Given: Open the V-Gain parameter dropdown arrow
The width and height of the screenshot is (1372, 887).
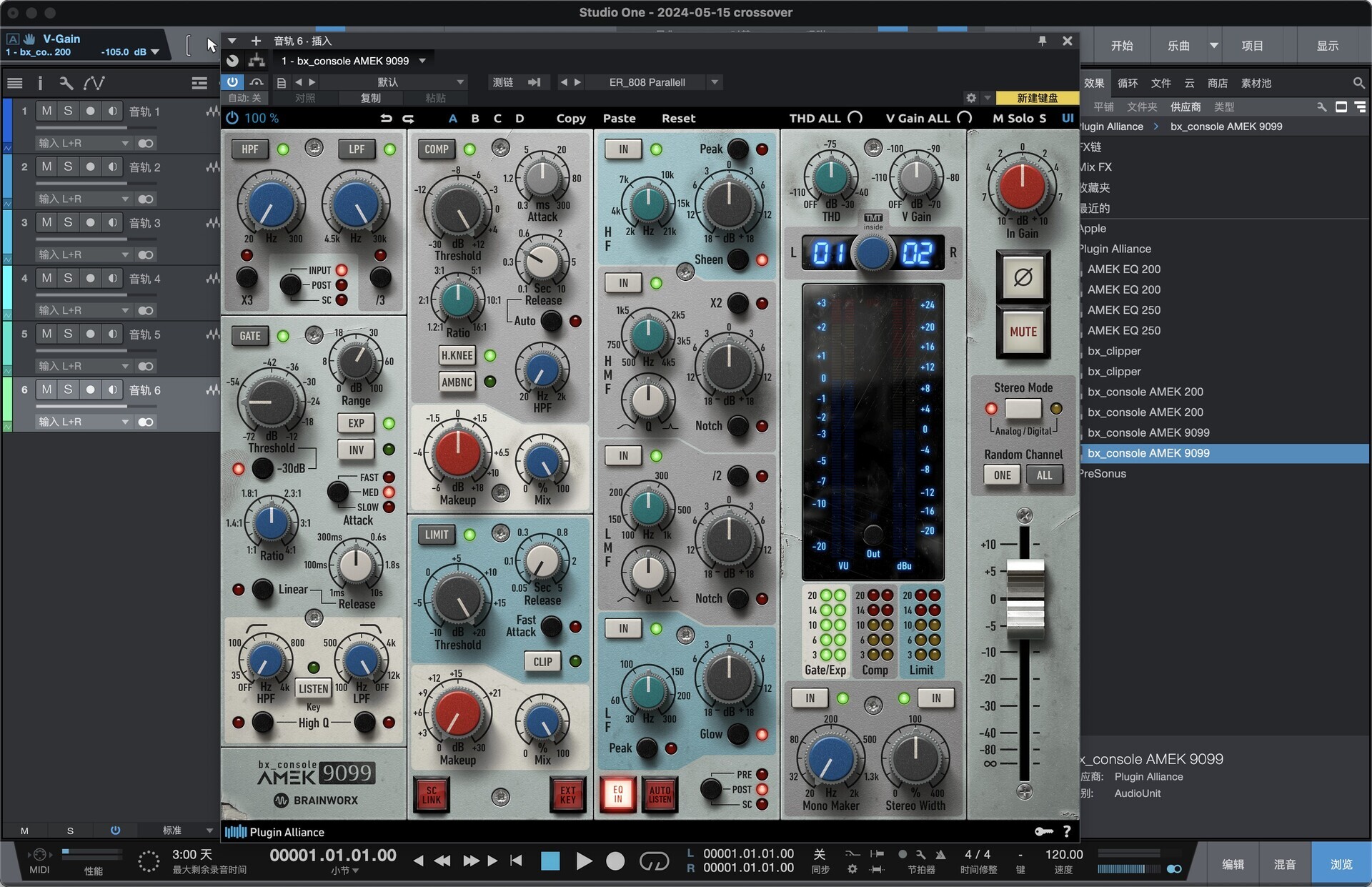Looking at the screenshot, I should coord(155,51).
